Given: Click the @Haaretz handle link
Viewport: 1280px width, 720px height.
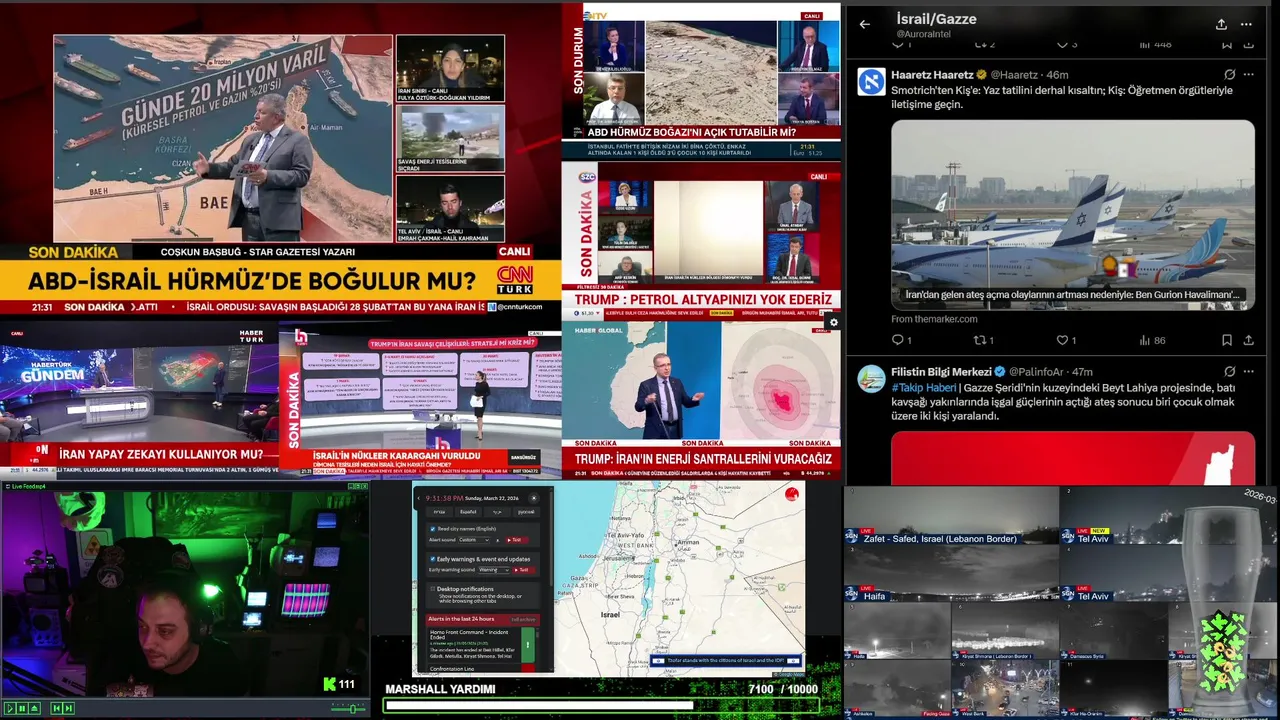Looking at the screenshot, I should pyautogui.click(x=1016, y=75).
